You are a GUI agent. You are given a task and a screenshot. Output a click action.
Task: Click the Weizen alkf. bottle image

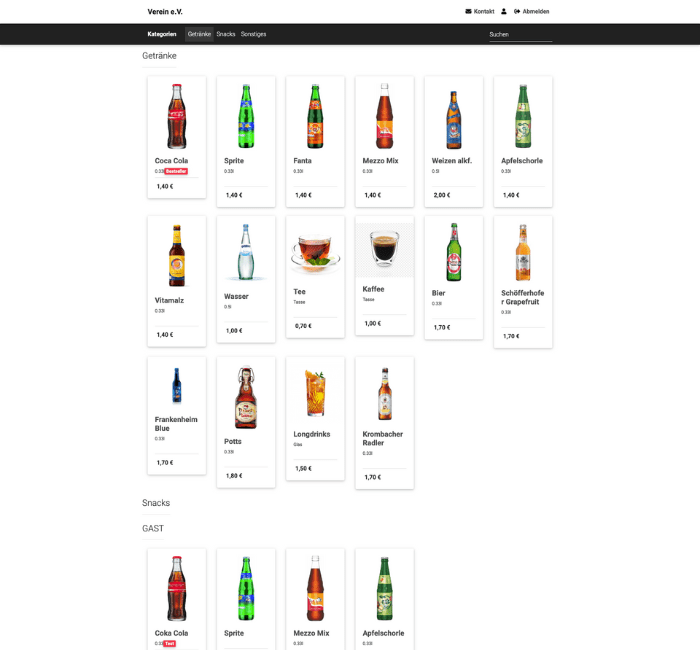coord(454,120)
